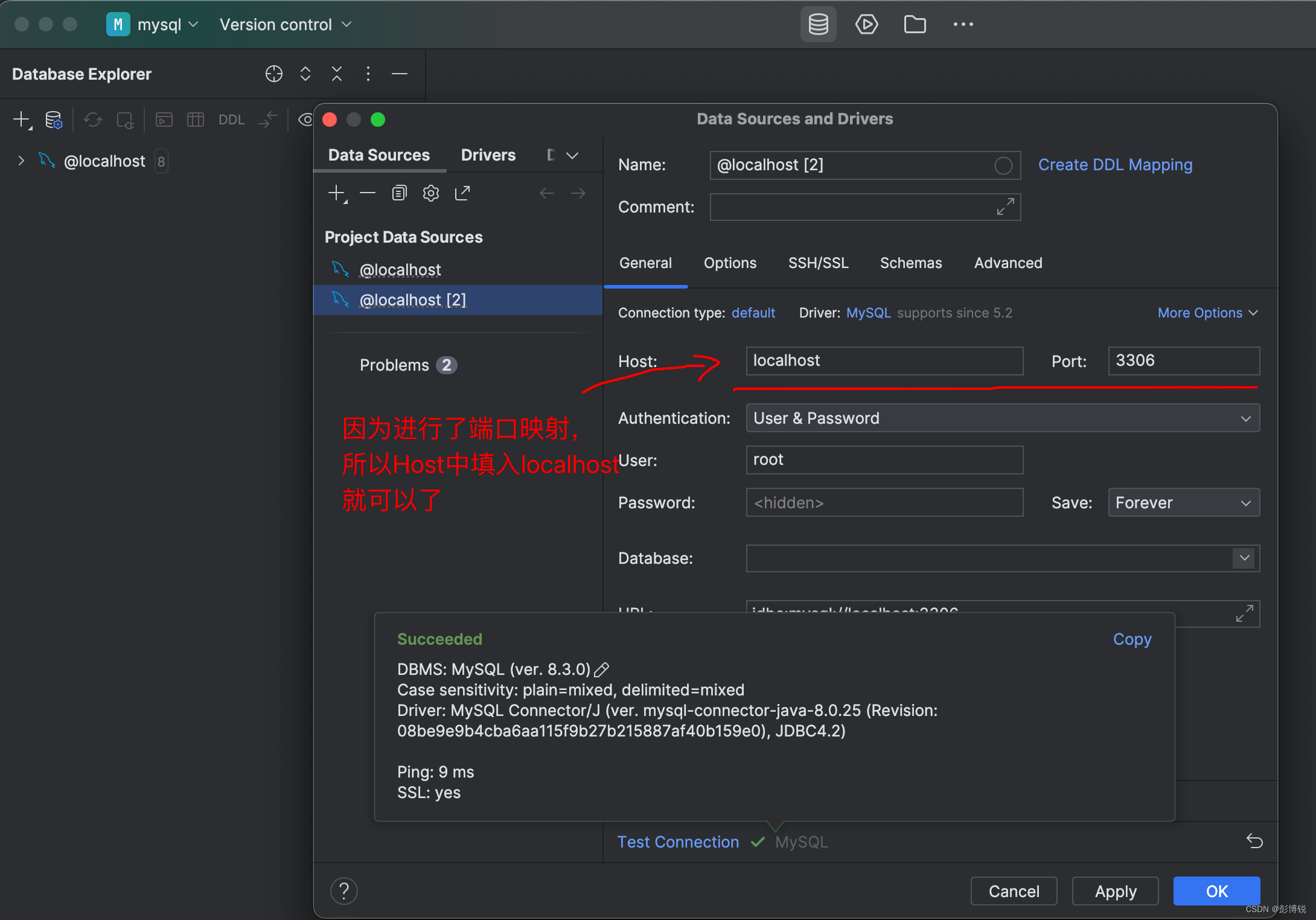This screenshot has height=920, width=1316.
Task: Open the help question mark button
Action: [344, 891]
